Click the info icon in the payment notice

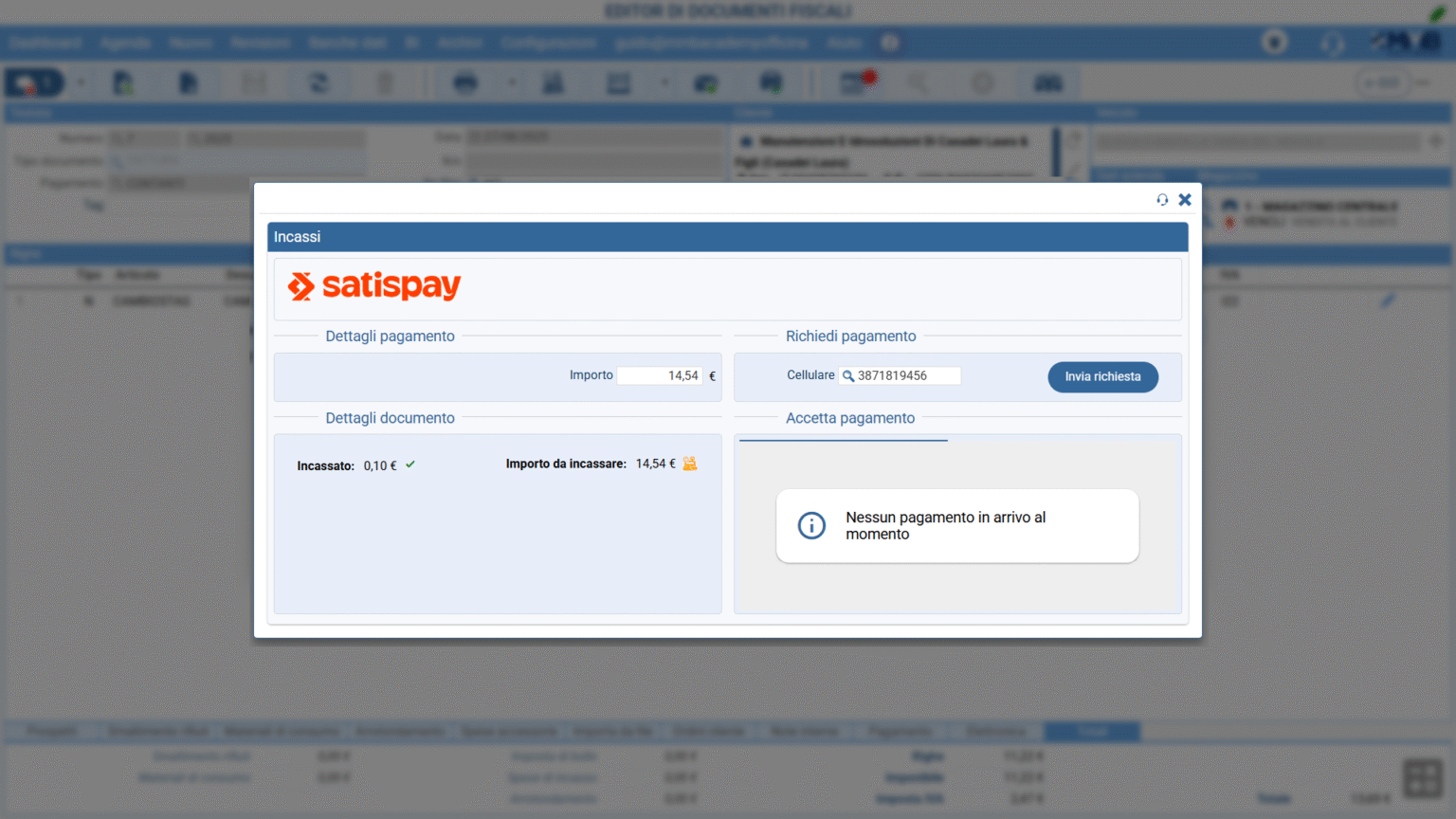coord(811,525)
